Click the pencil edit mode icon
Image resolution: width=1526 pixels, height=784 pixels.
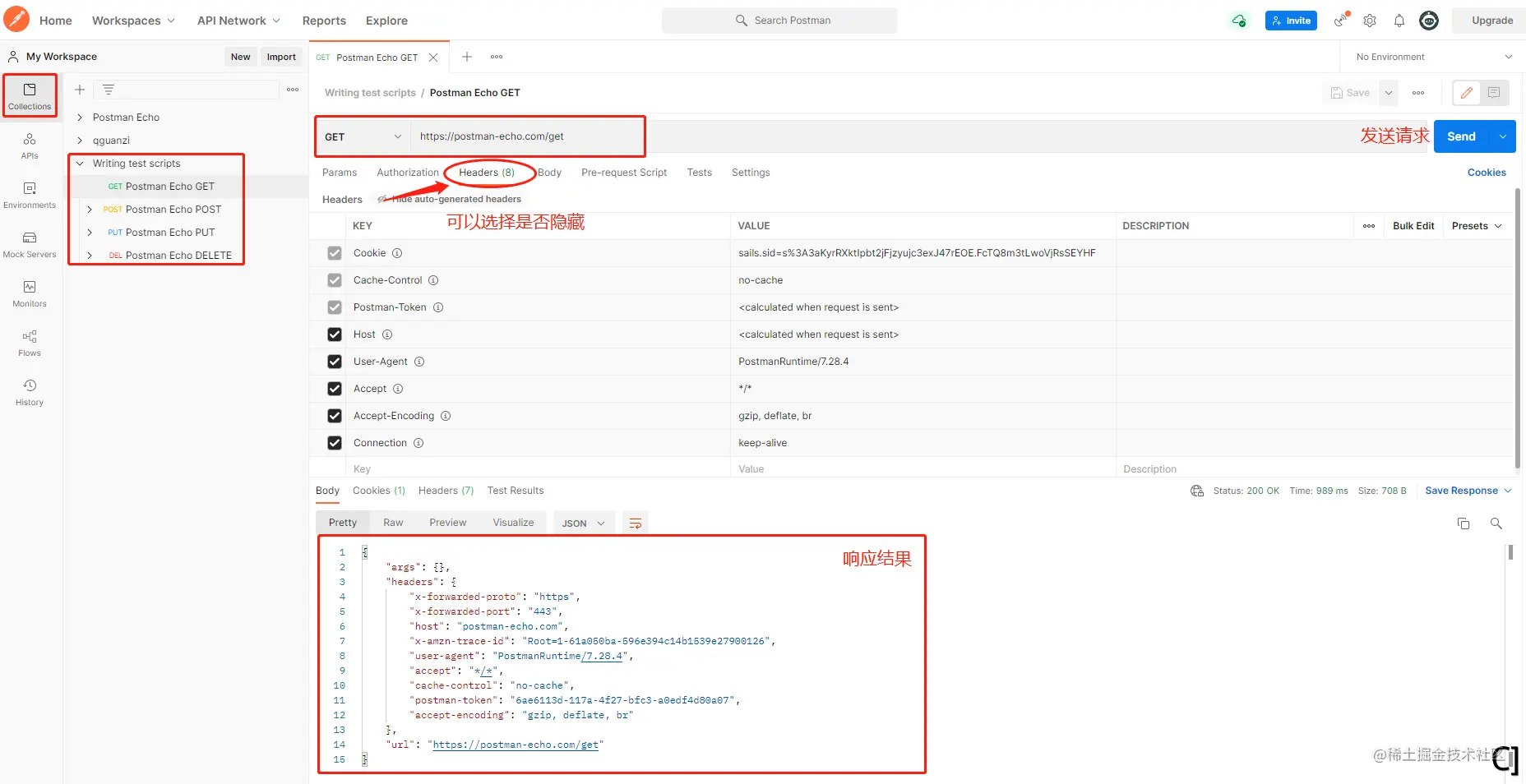click(1467, 93)
